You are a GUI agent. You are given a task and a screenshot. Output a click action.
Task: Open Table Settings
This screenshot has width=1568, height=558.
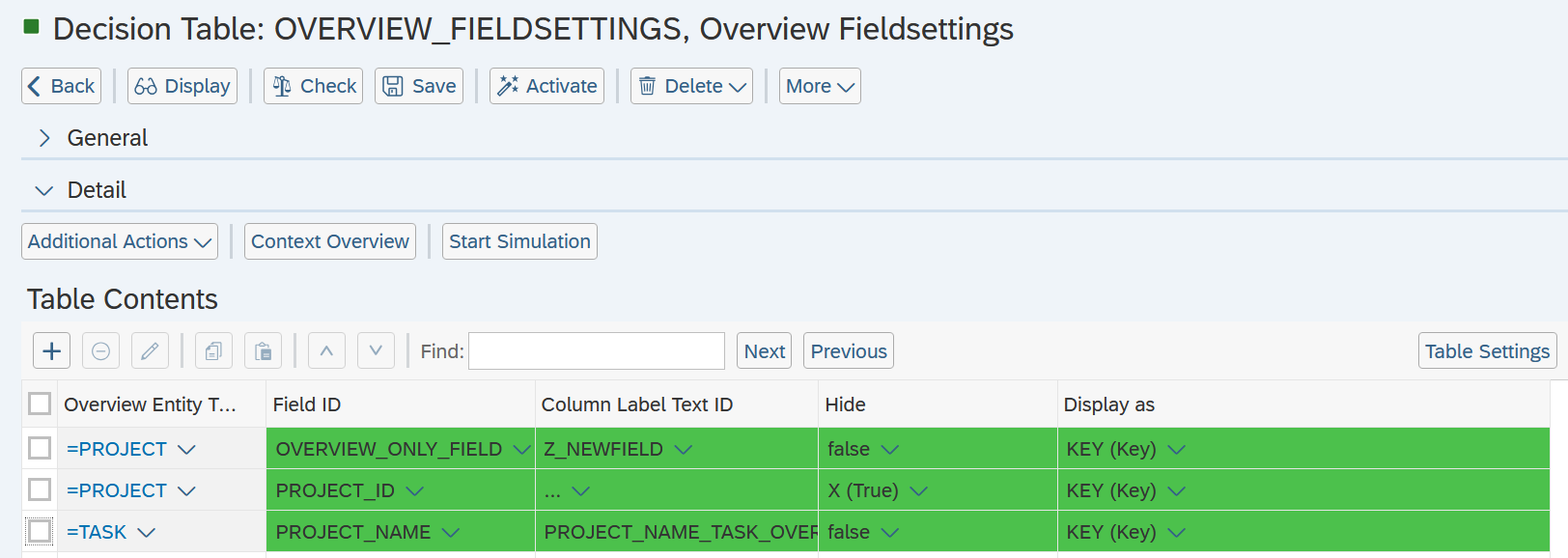tap(1486, 351)
